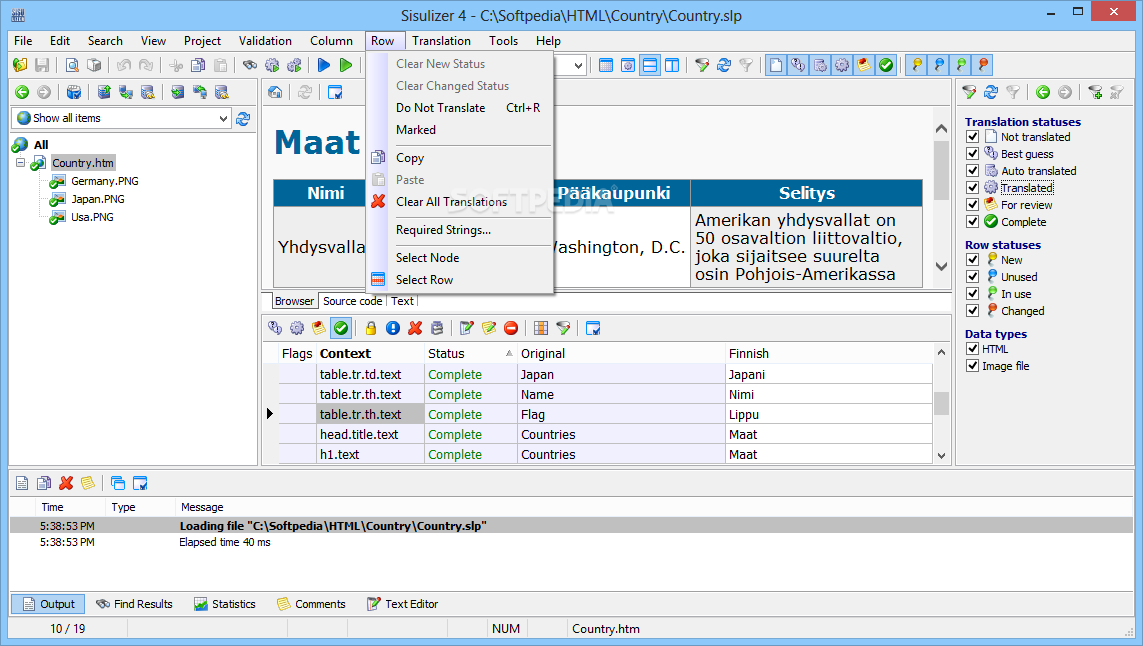The image size is (1143, 646).
Task: Click the Status column sort arrow
Action: click(x=509, y=354)
